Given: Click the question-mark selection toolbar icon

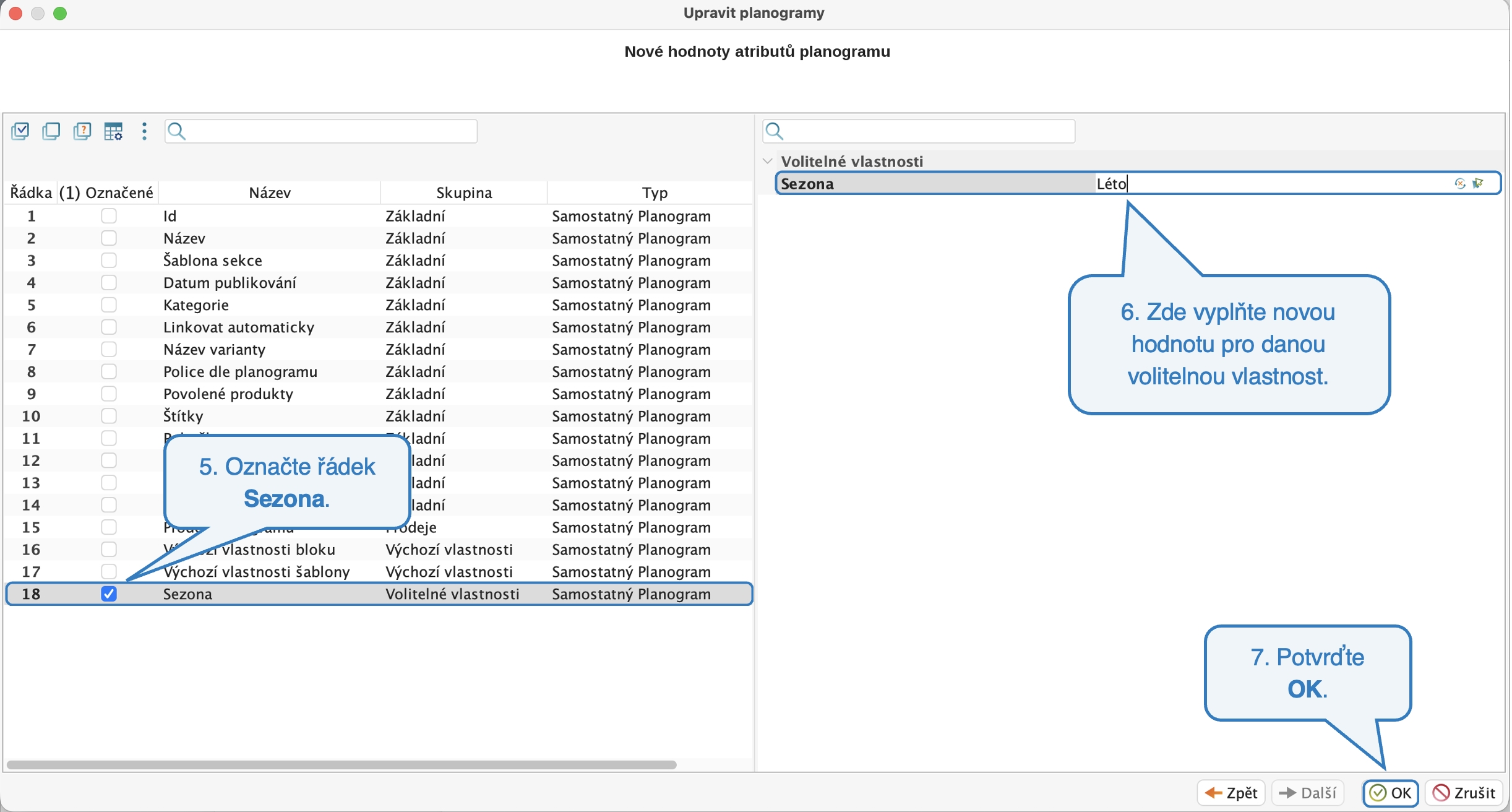Looking at the screenshot, I should [x=82, y=131].
